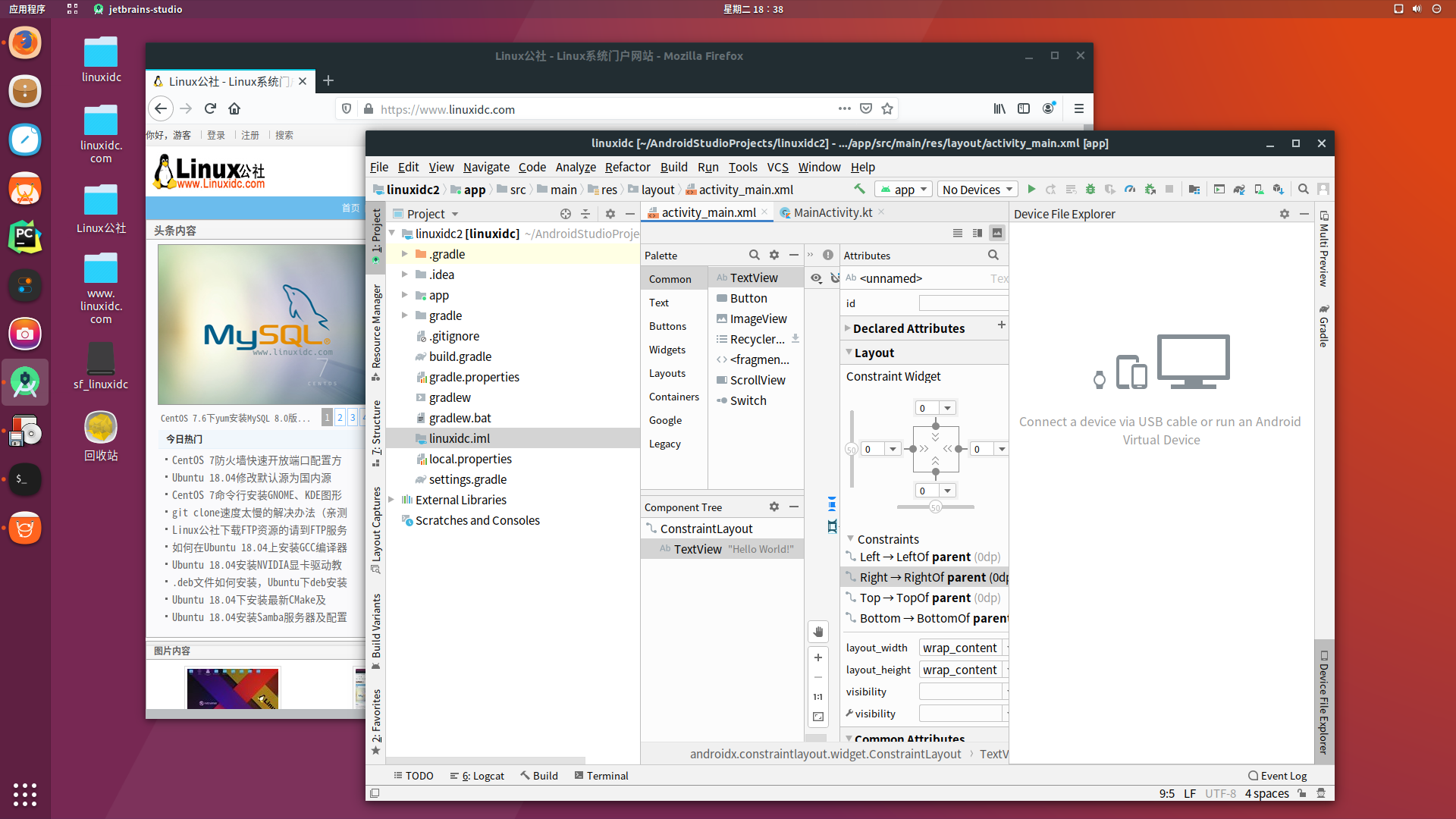The height and width of the screenshot is (819, 1456).
Task: Open the Logcat tool window button
Action: [x=477, y=776]
